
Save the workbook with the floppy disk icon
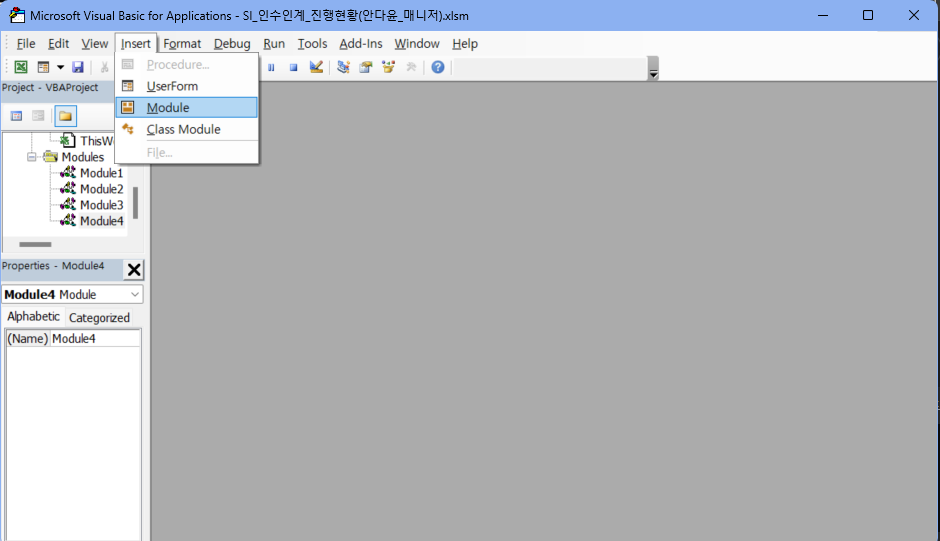coord(78,67)
